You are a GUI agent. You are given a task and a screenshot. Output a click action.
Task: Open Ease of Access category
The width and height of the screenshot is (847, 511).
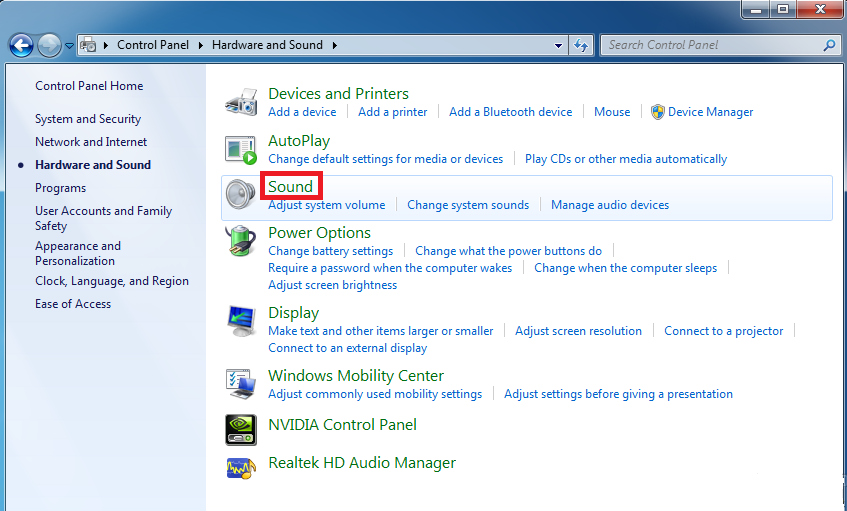pos(73,304)
